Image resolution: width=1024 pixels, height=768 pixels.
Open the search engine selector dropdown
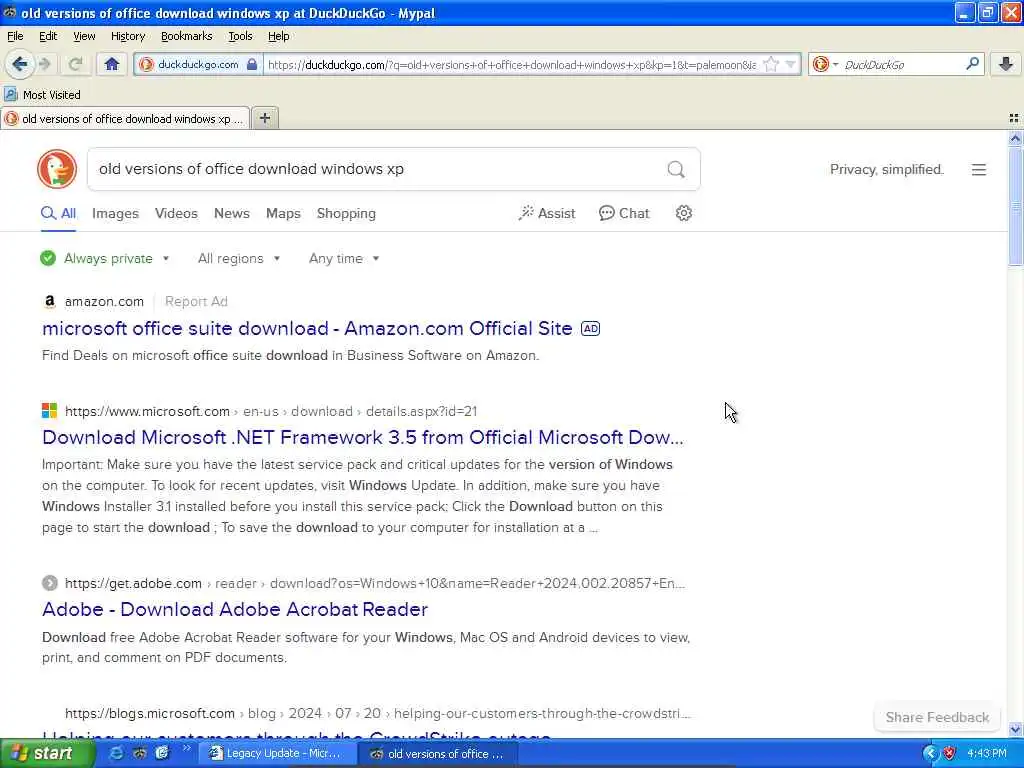click(825, 64)
